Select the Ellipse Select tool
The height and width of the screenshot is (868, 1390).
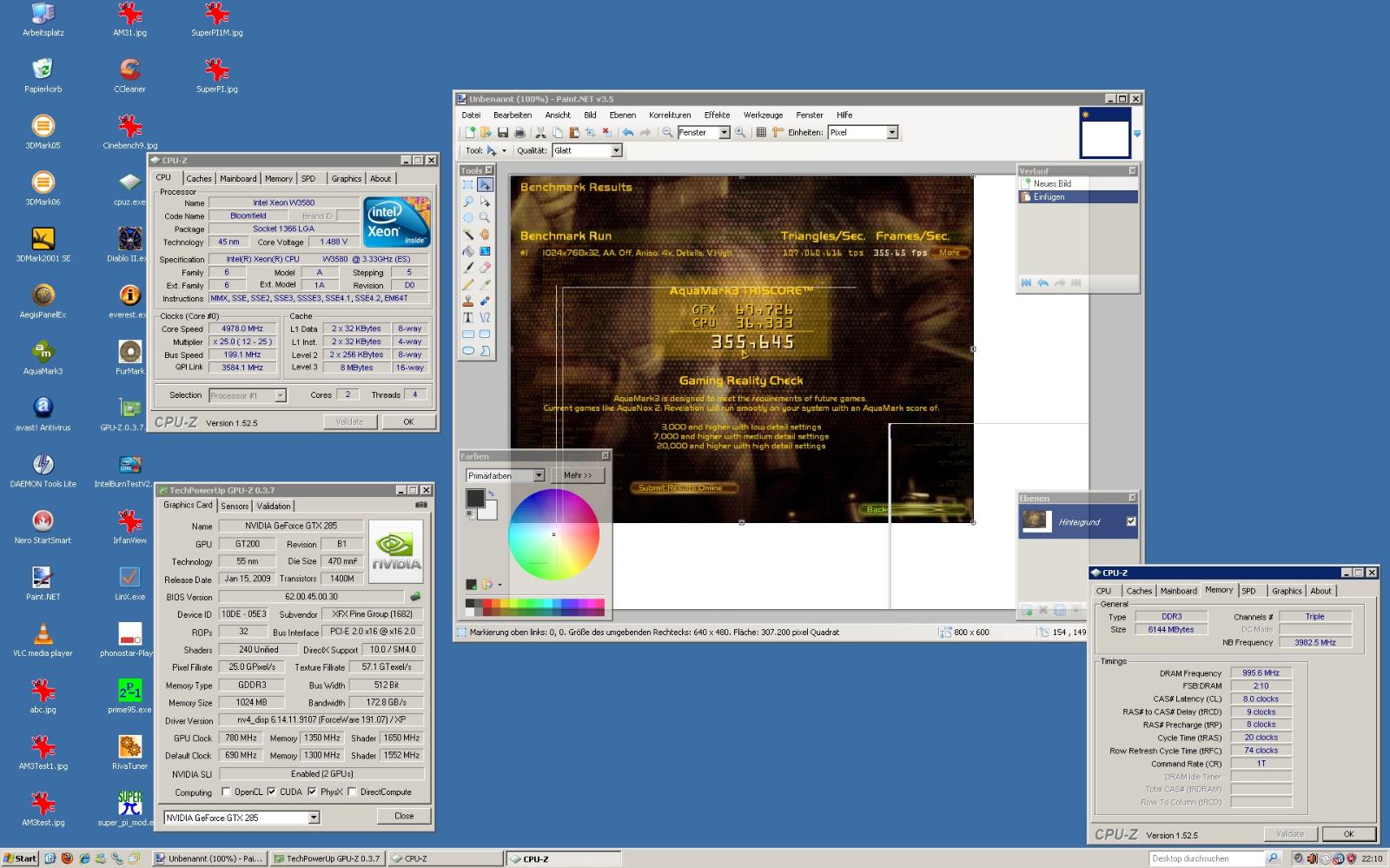467,218
